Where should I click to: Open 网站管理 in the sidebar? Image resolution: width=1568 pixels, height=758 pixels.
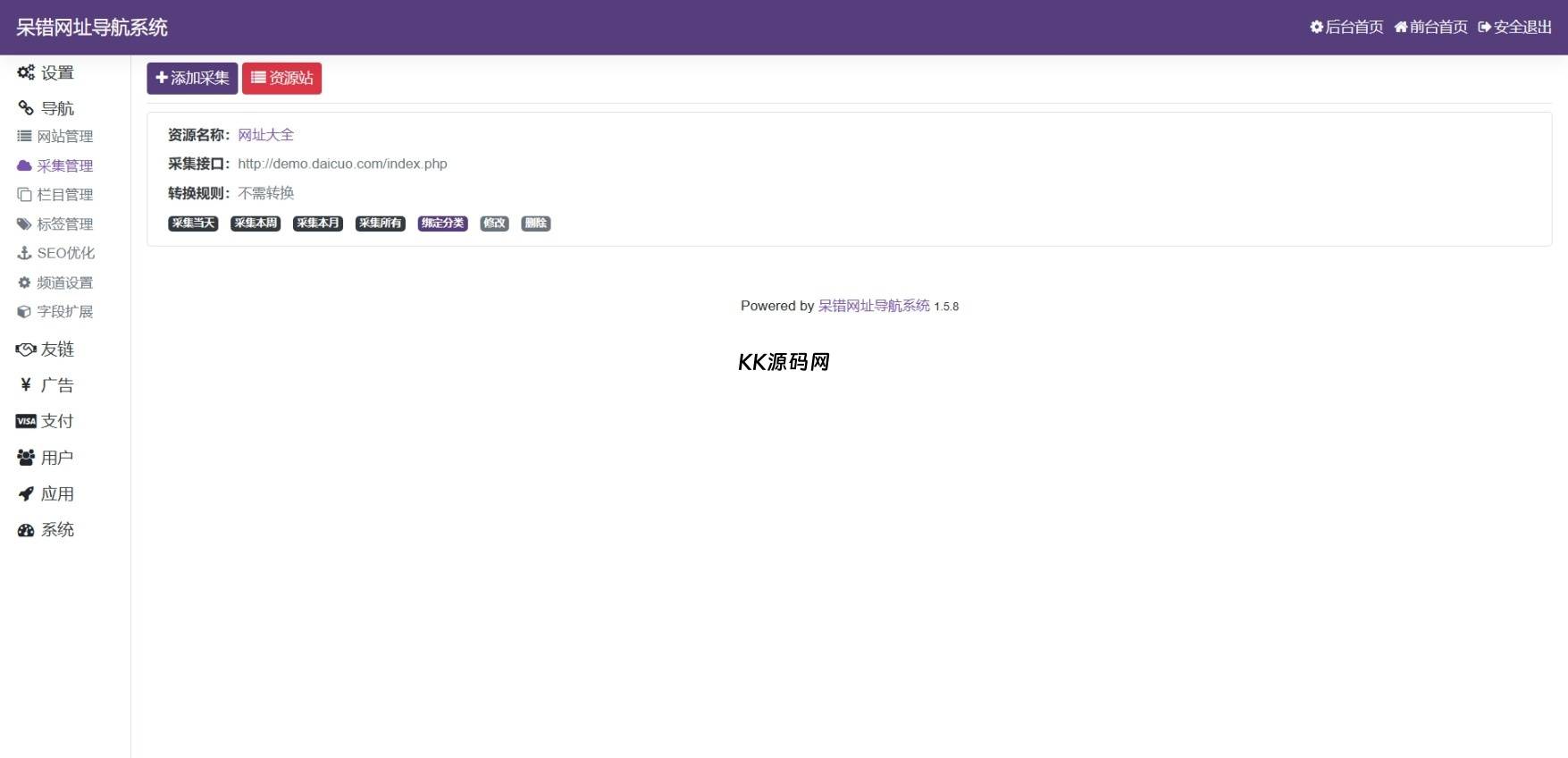pyautogui.click(x=64, y=137)
